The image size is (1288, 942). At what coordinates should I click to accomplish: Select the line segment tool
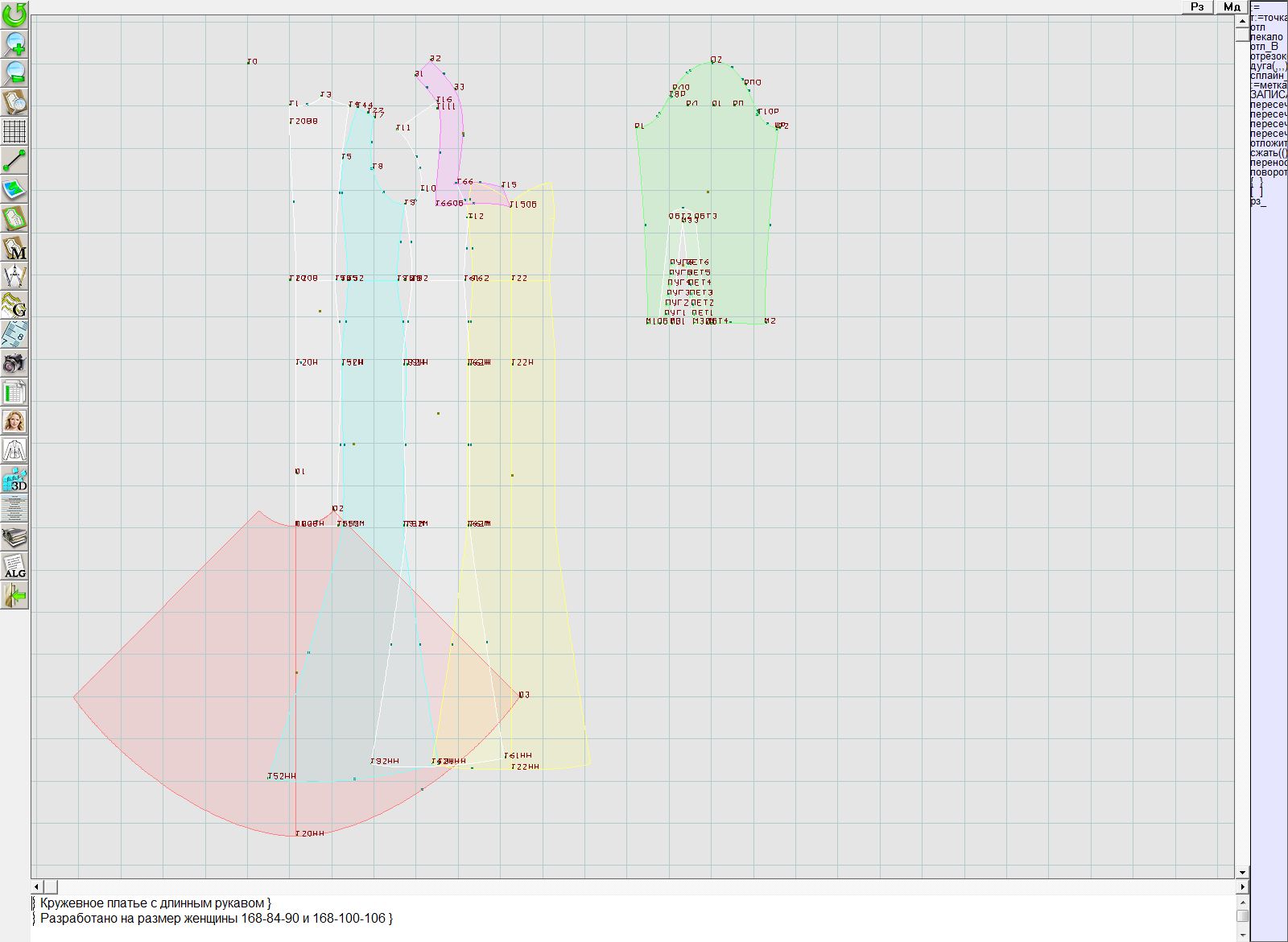tap(14, 160)
